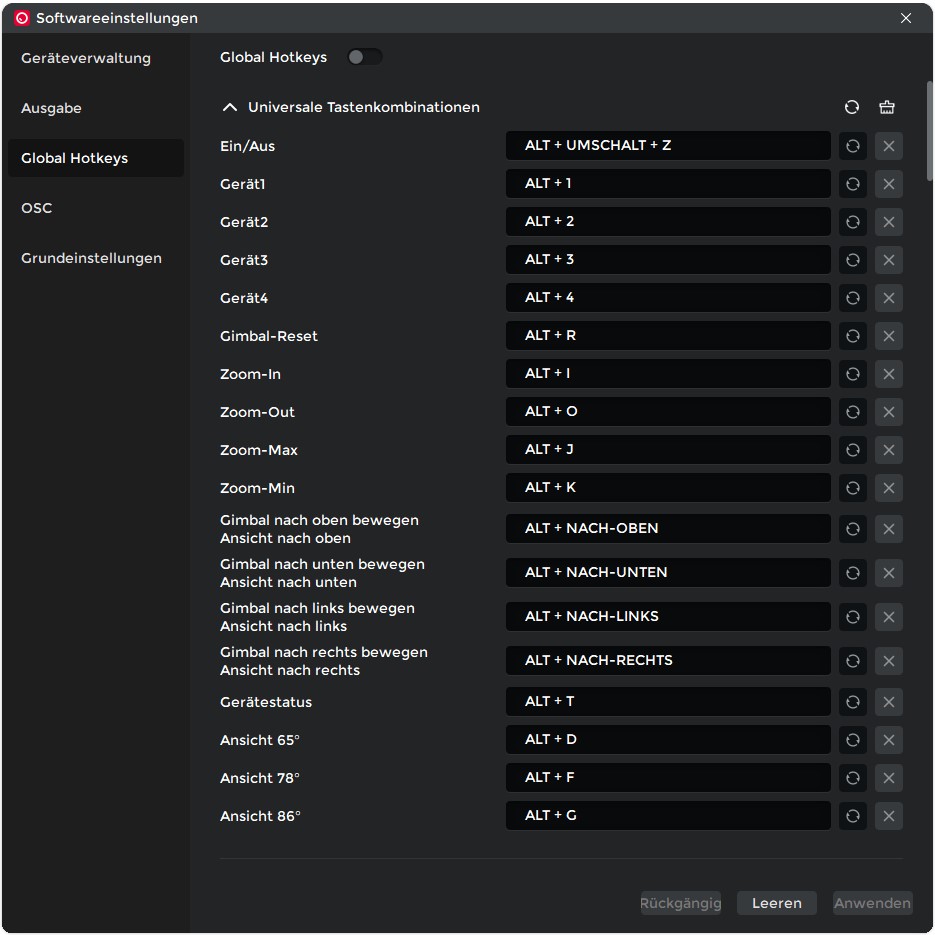Image resolution: width=935 pixels, height=935 pixels.
Task: Open the Geräteverwaltung settings tab
Action: pos(86,58)
